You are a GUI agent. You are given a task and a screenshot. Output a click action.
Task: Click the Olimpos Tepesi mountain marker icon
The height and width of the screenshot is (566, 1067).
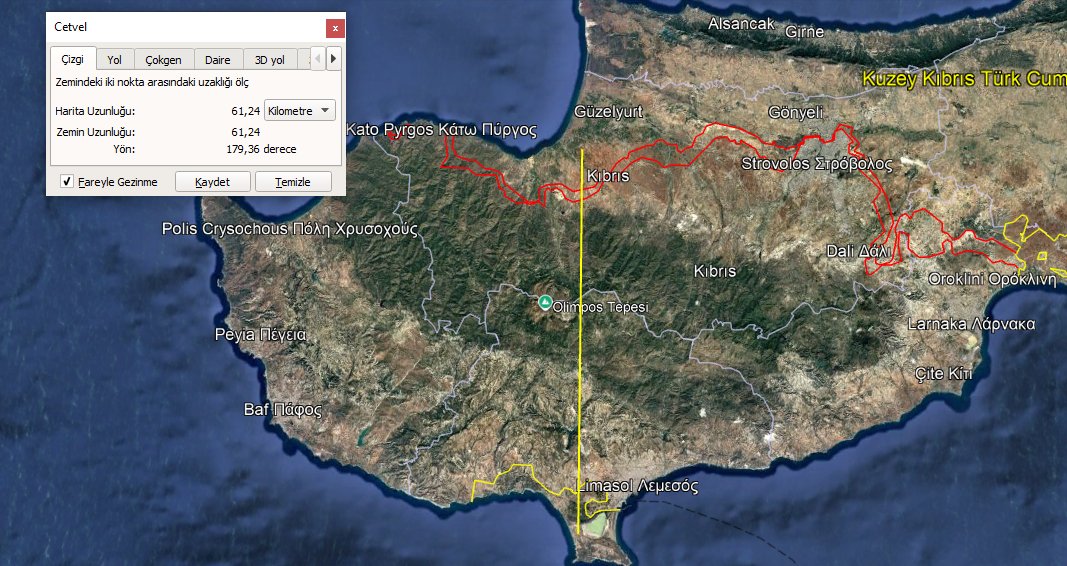click(544, 302)
